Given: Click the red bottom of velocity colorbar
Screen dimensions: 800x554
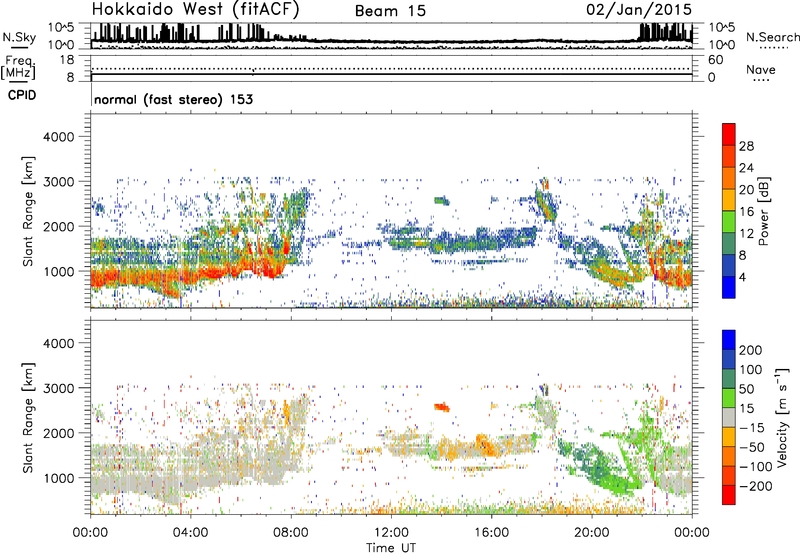Looking at the screenshot, I should pos(729,495).
